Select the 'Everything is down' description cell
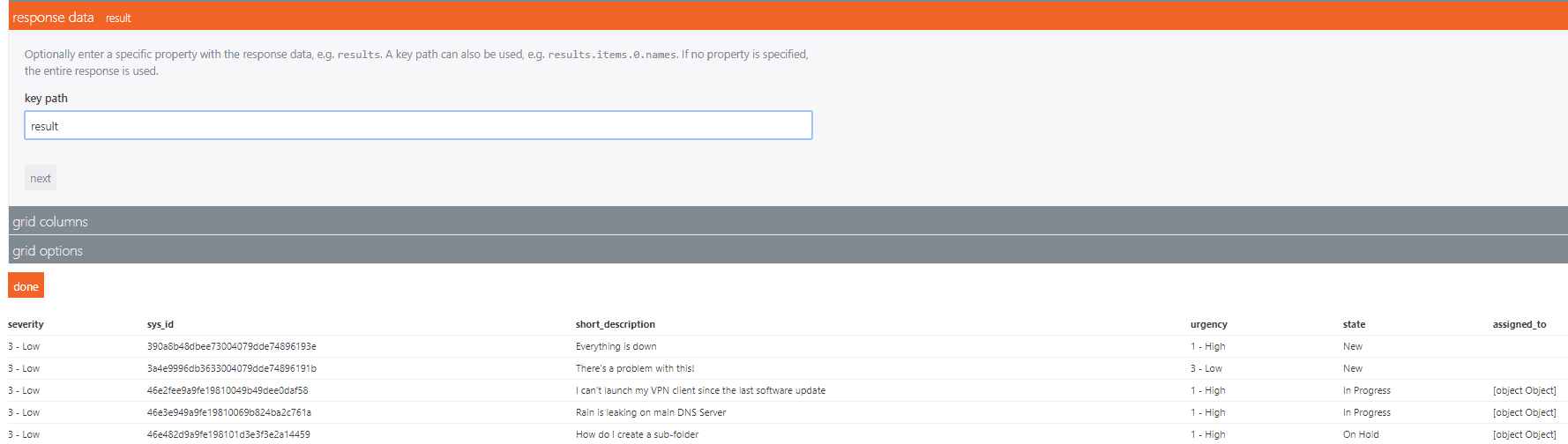Viewport: 1568px width, 444px height. click(616, 346)
